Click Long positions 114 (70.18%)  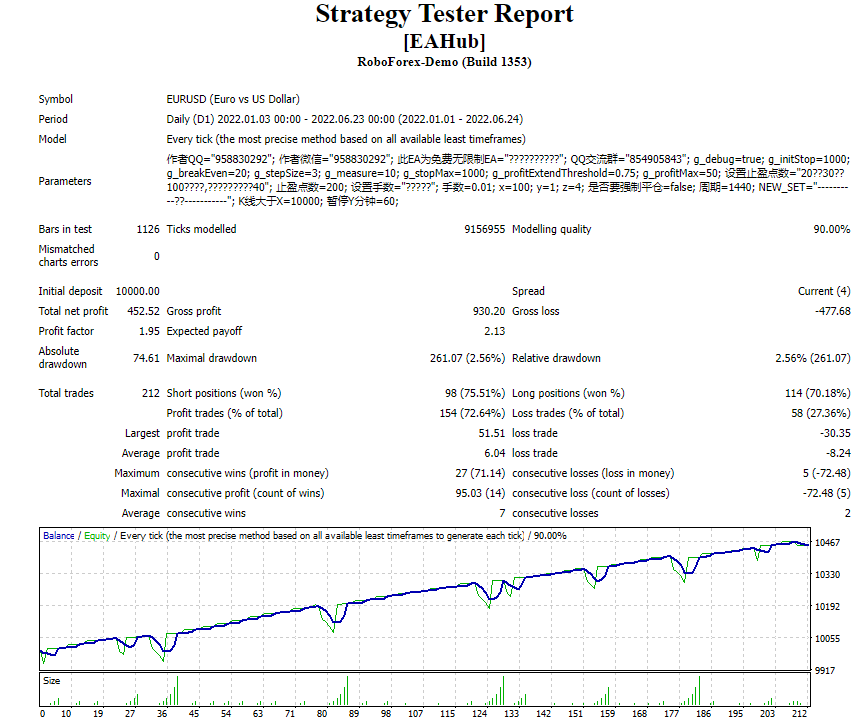tap(817, 393)
